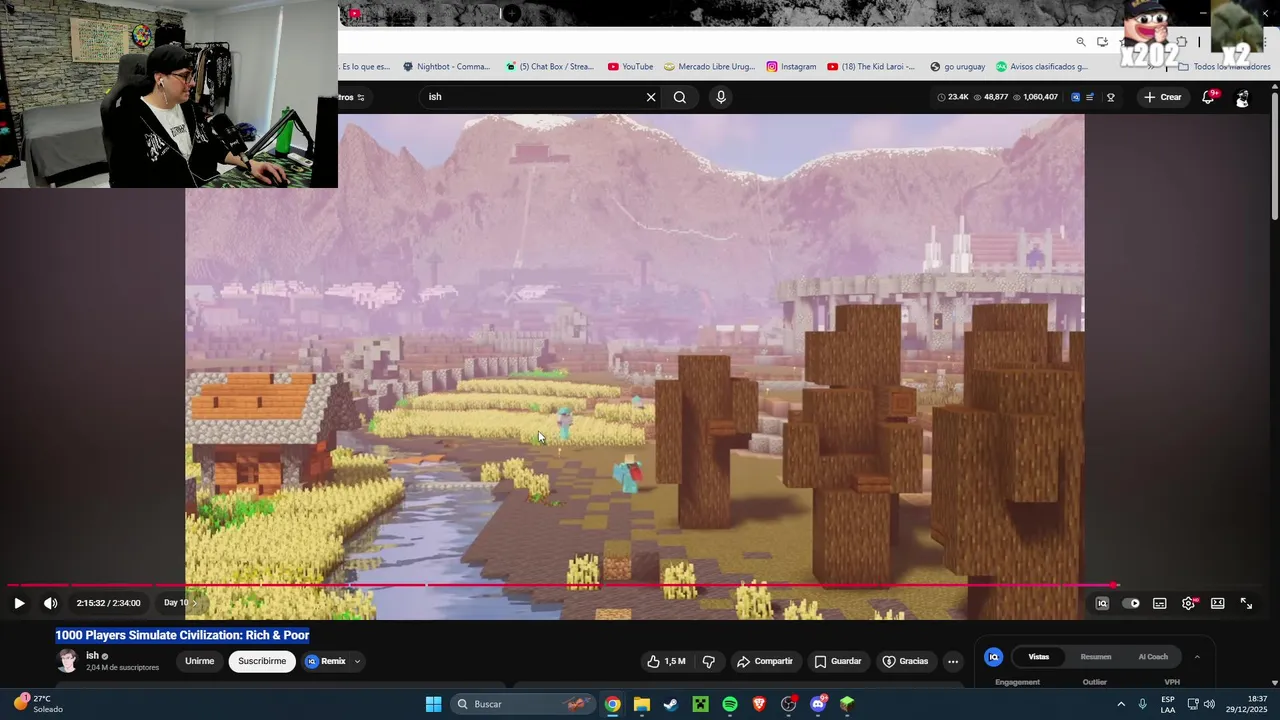Mute the video using the speaker icon
The width and height of the screenshot is (1280, 720).
pyautogui.click(x=50, y=603)
